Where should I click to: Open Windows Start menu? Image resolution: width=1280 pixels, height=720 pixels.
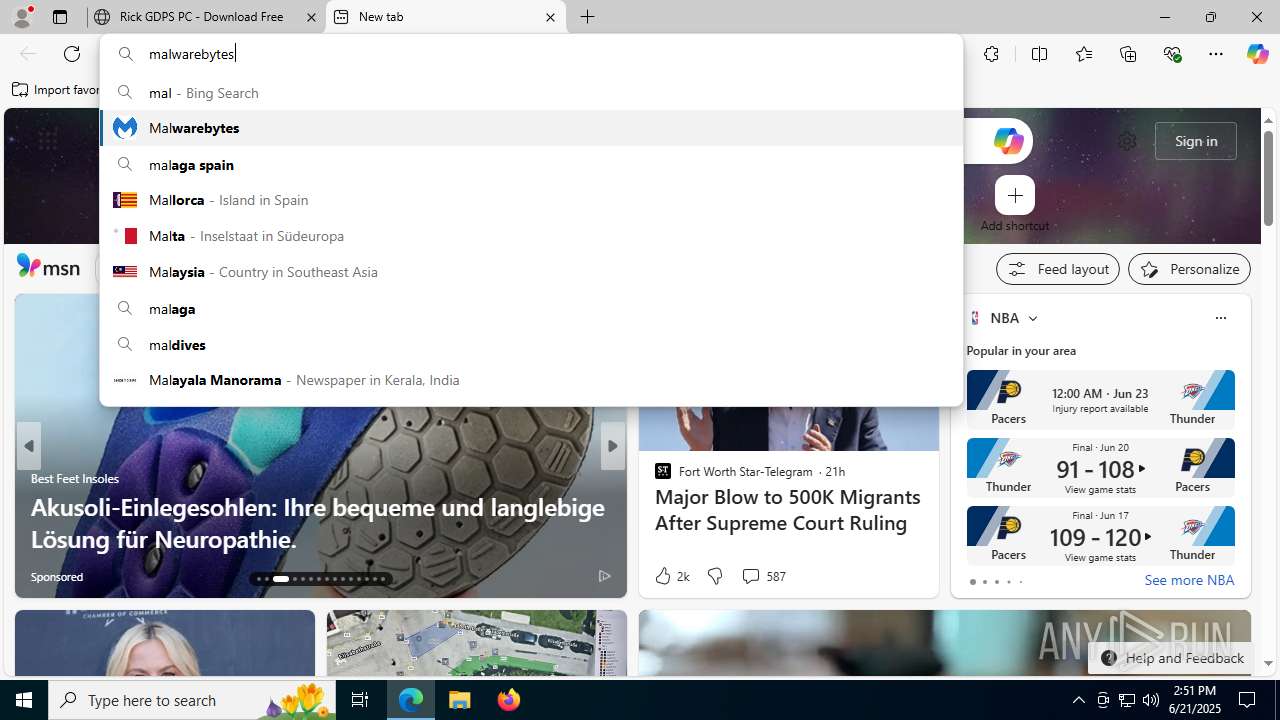[x=24, y=700]
